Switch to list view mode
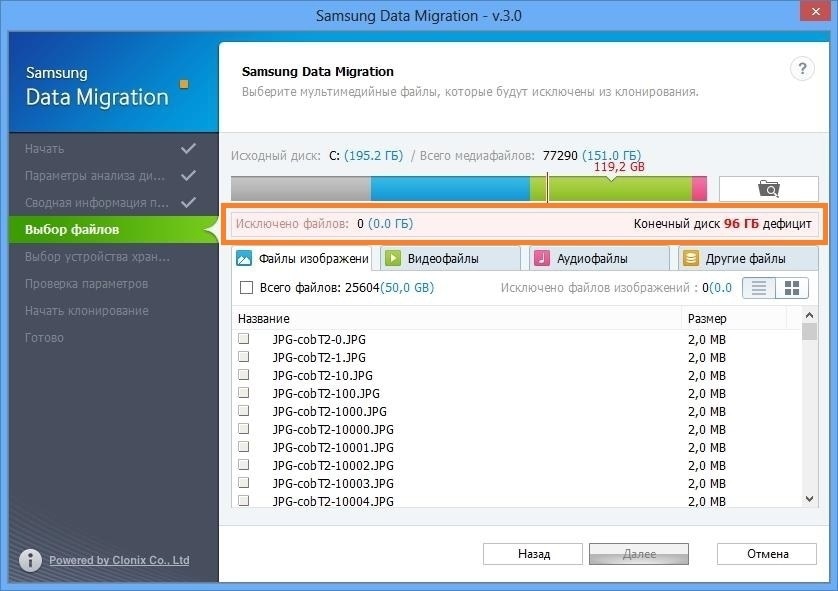Viewport: 838px width, 591px height. click(x=759, y=288)
